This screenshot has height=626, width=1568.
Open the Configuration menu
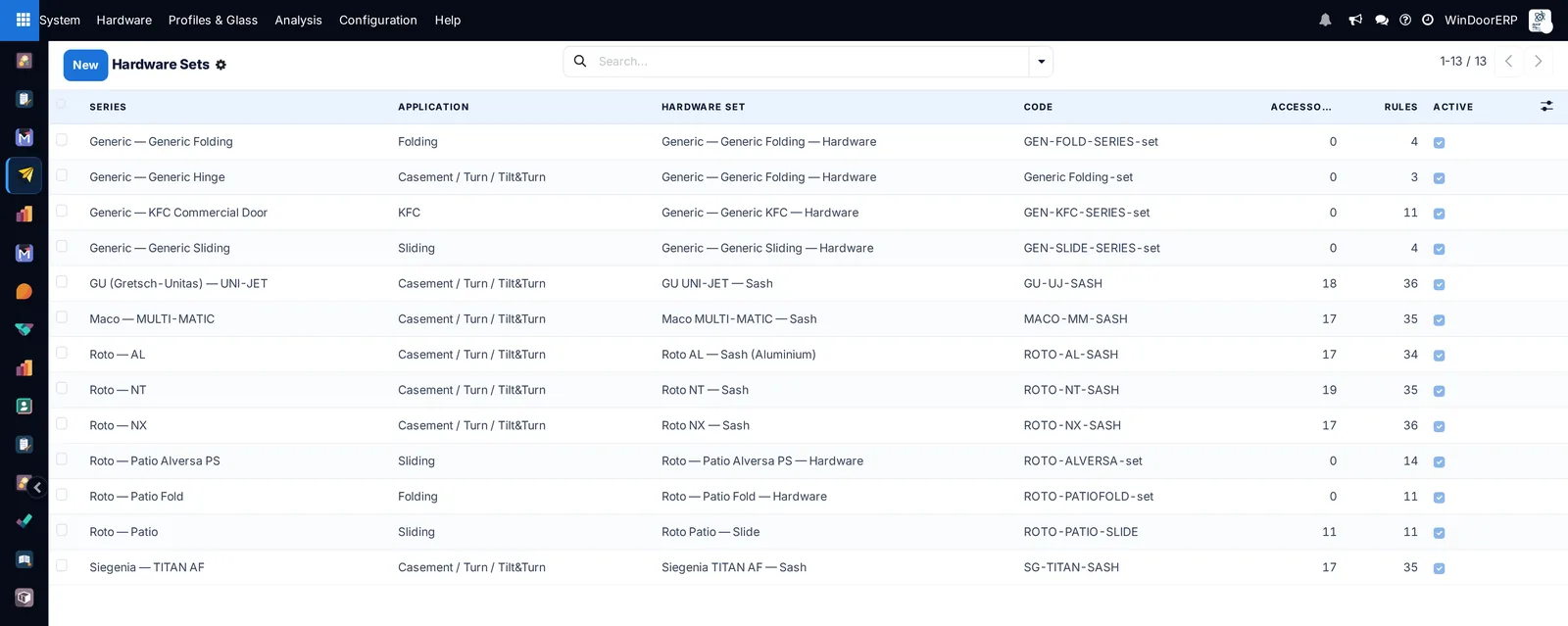[378, 20]
